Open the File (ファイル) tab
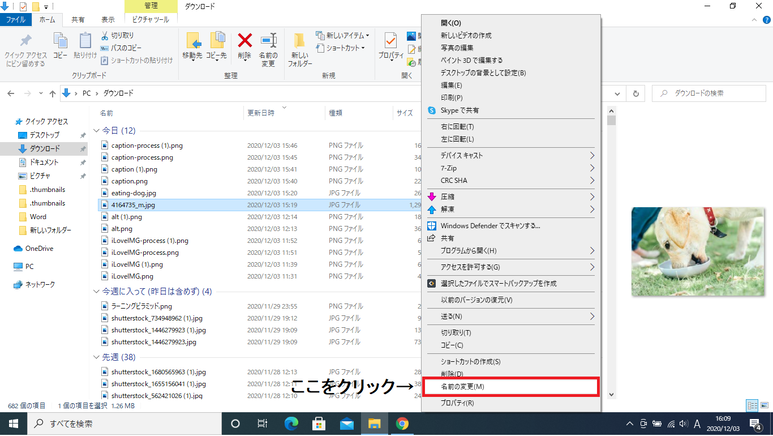 pyautogui.click(x=16, y=20)
